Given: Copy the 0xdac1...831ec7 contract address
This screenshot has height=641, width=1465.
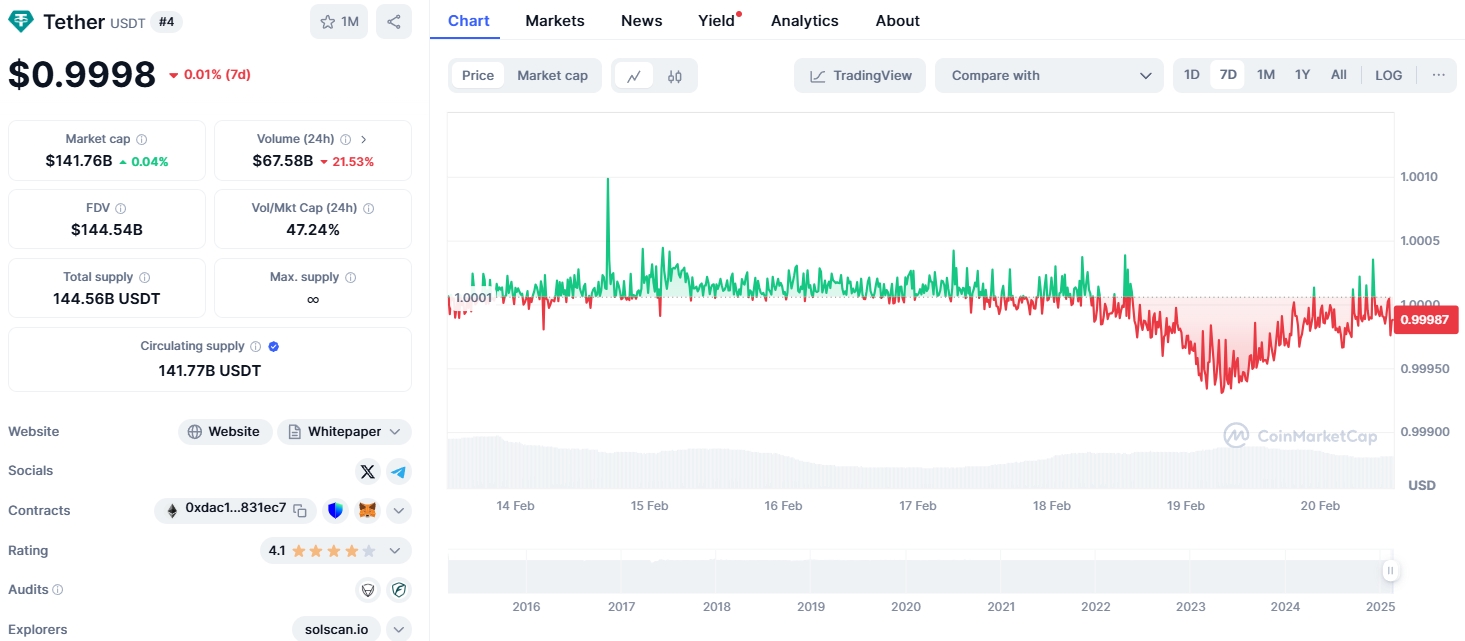Looking at the screenshot, I should click(x=300, y=510).
